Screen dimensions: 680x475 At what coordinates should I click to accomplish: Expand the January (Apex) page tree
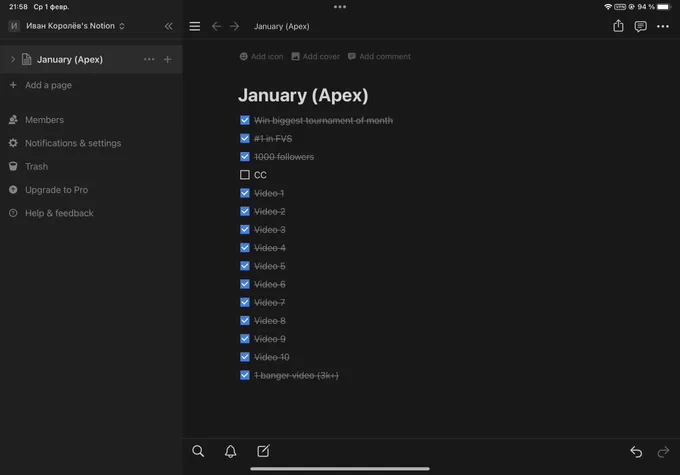(13, 59)
